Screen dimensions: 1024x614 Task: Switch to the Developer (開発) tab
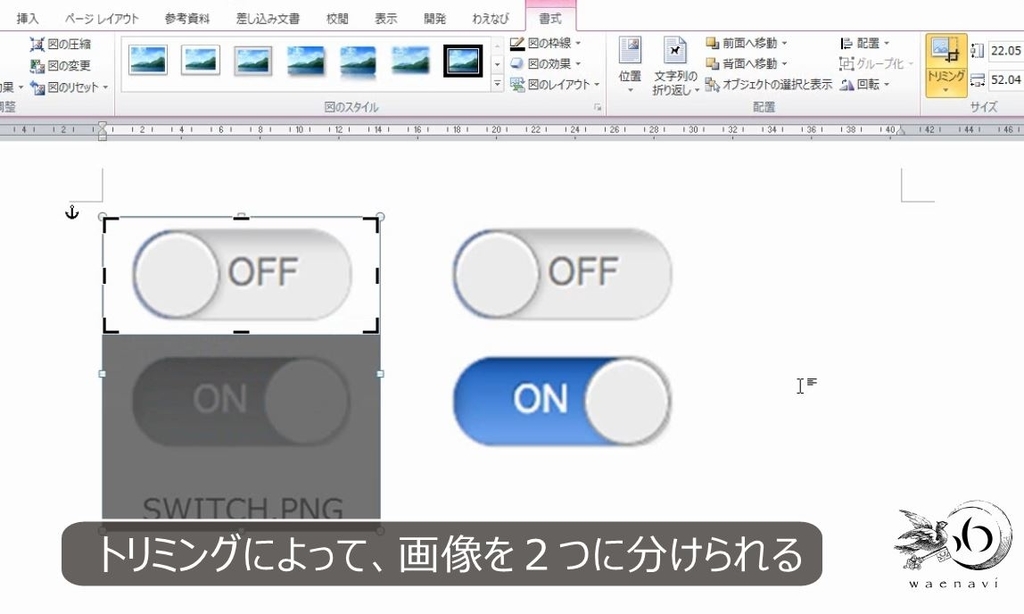(435, 18)
